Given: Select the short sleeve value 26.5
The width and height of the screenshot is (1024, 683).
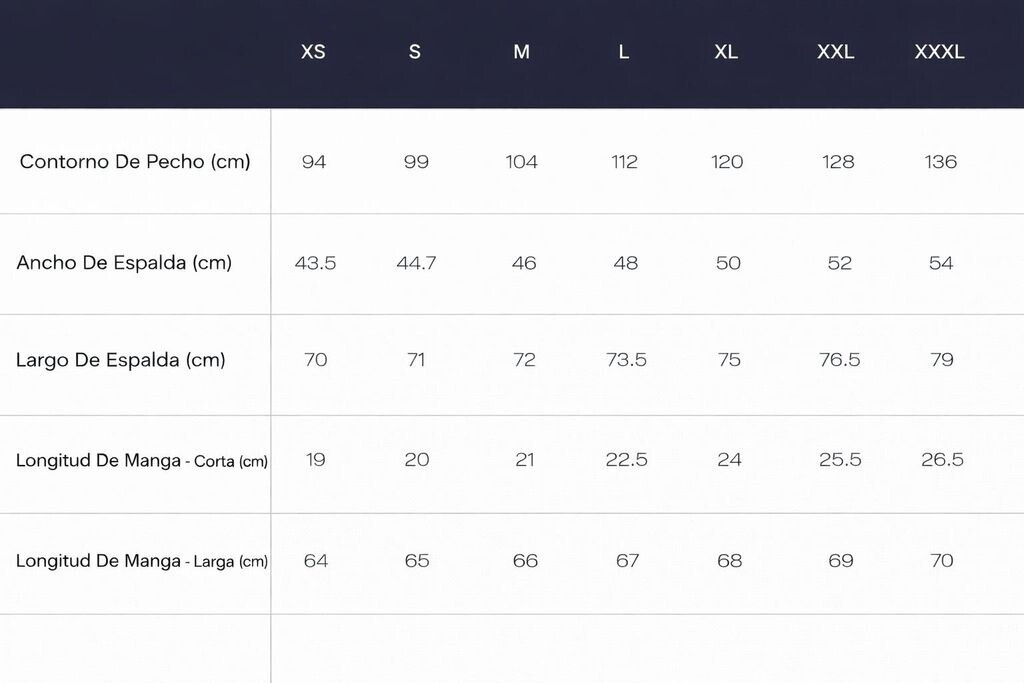Looking at the screenshot, I should [x=942, y=460].
